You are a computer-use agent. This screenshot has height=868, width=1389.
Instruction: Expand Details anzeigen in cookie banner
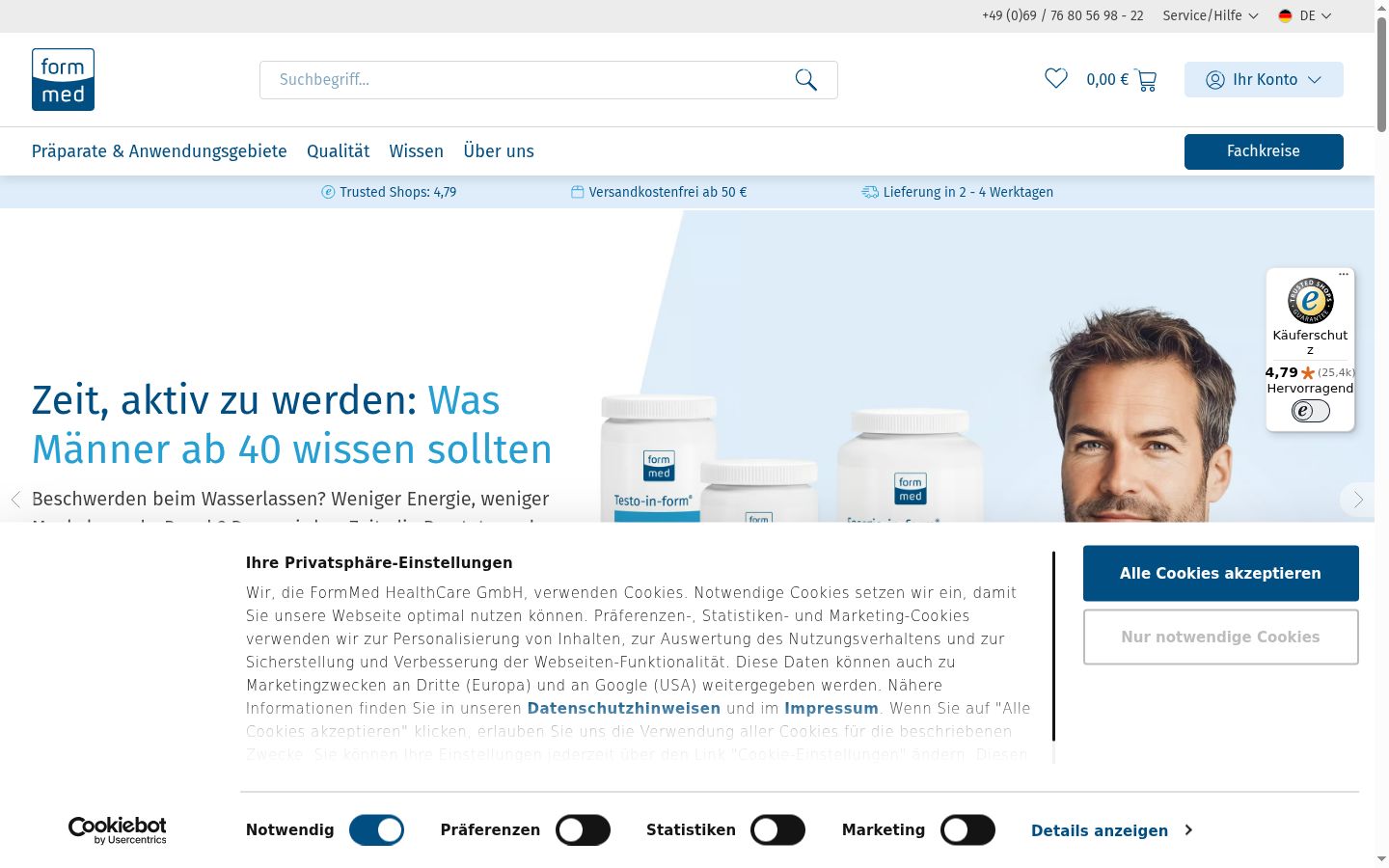pos(1111,830)
